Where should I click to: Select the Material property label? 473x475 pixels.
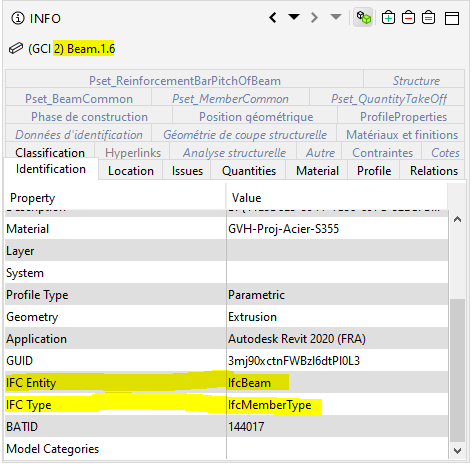coord(27,229)
